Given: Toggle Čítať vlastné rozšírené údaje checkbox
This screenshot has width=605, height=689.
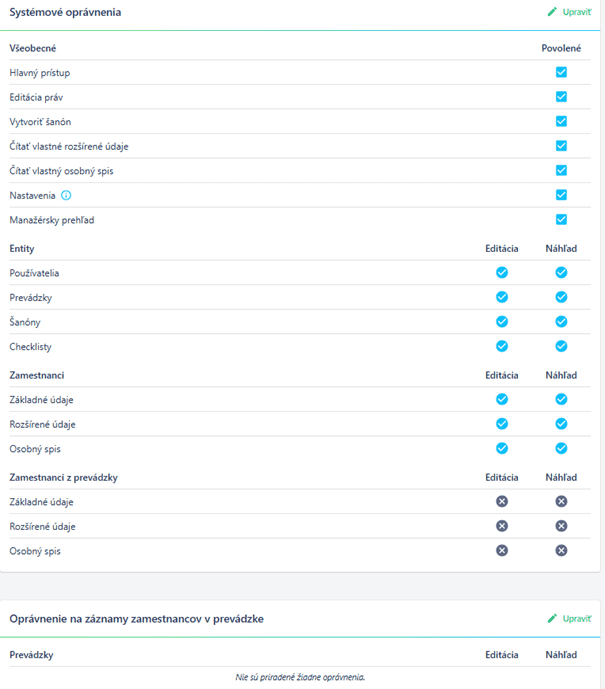Looking at the screenshot, I should [x=561, y=146].
